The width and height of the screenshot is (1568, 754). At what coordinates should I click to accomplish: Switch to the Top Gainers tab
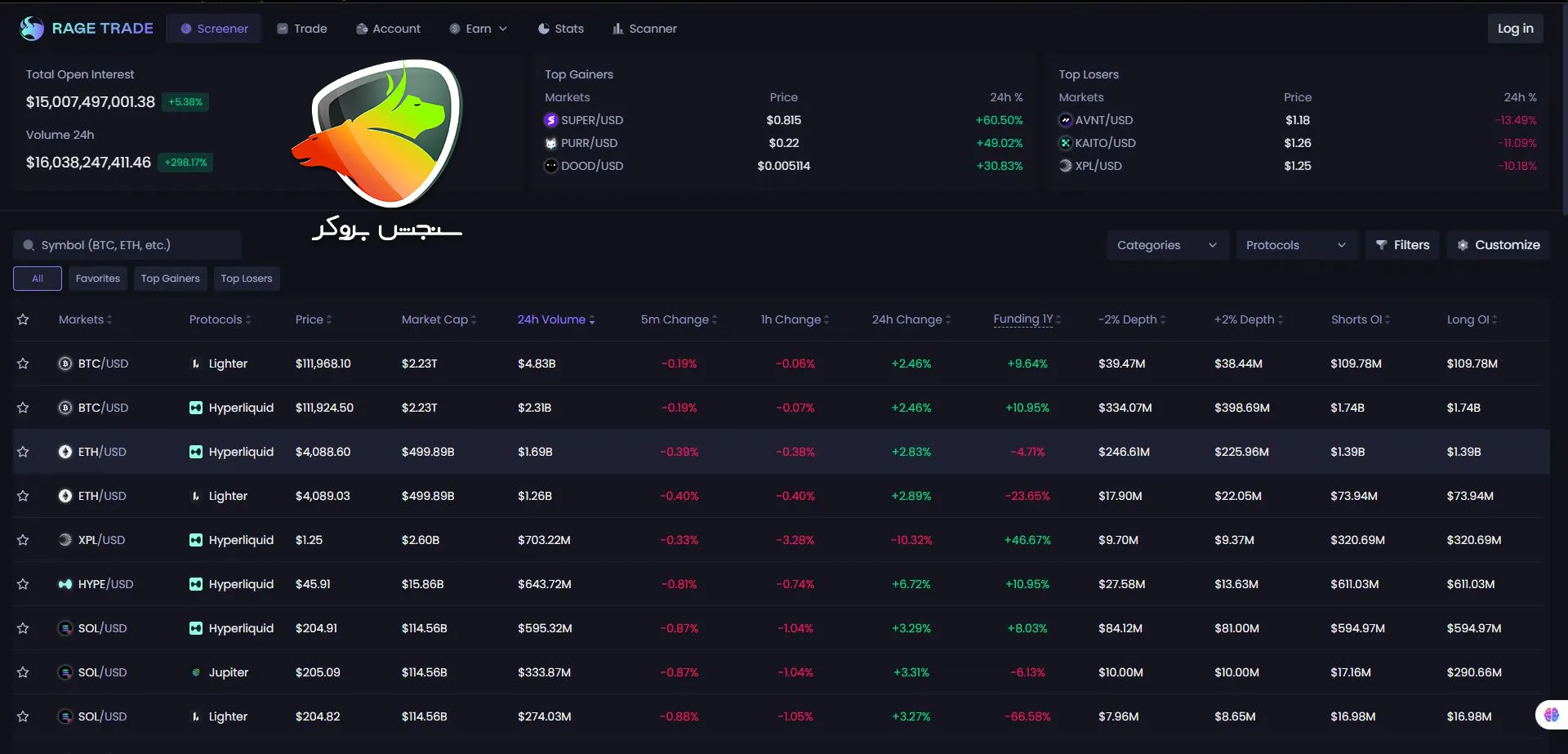click(x=170, y=279)
